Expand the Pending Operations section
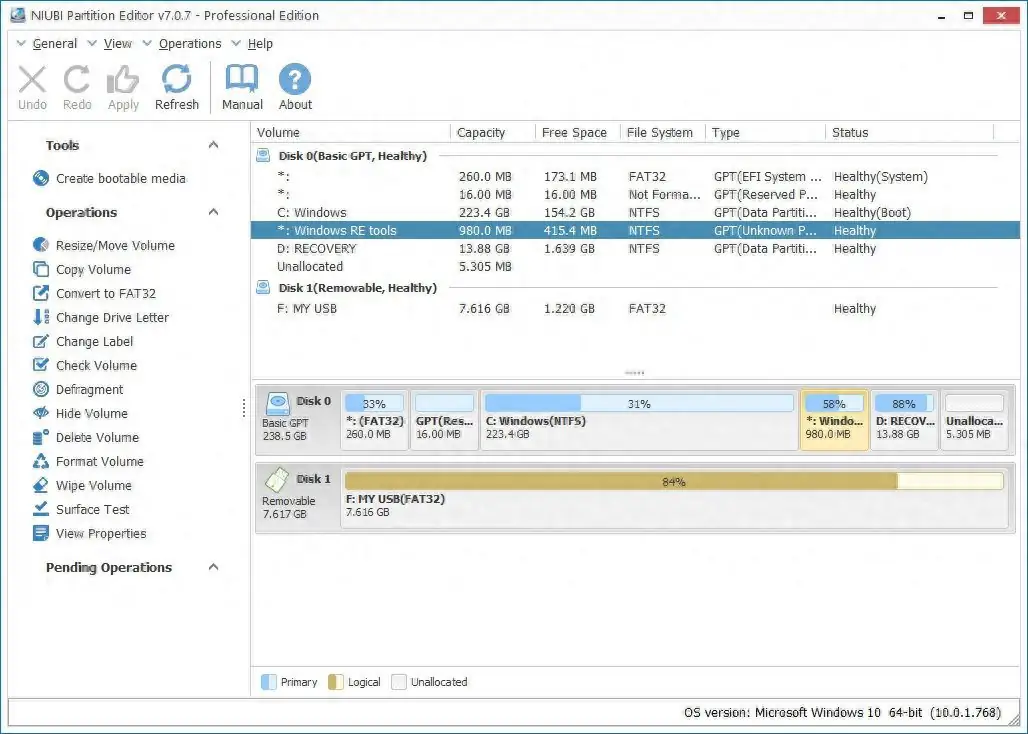 (213, 566)
